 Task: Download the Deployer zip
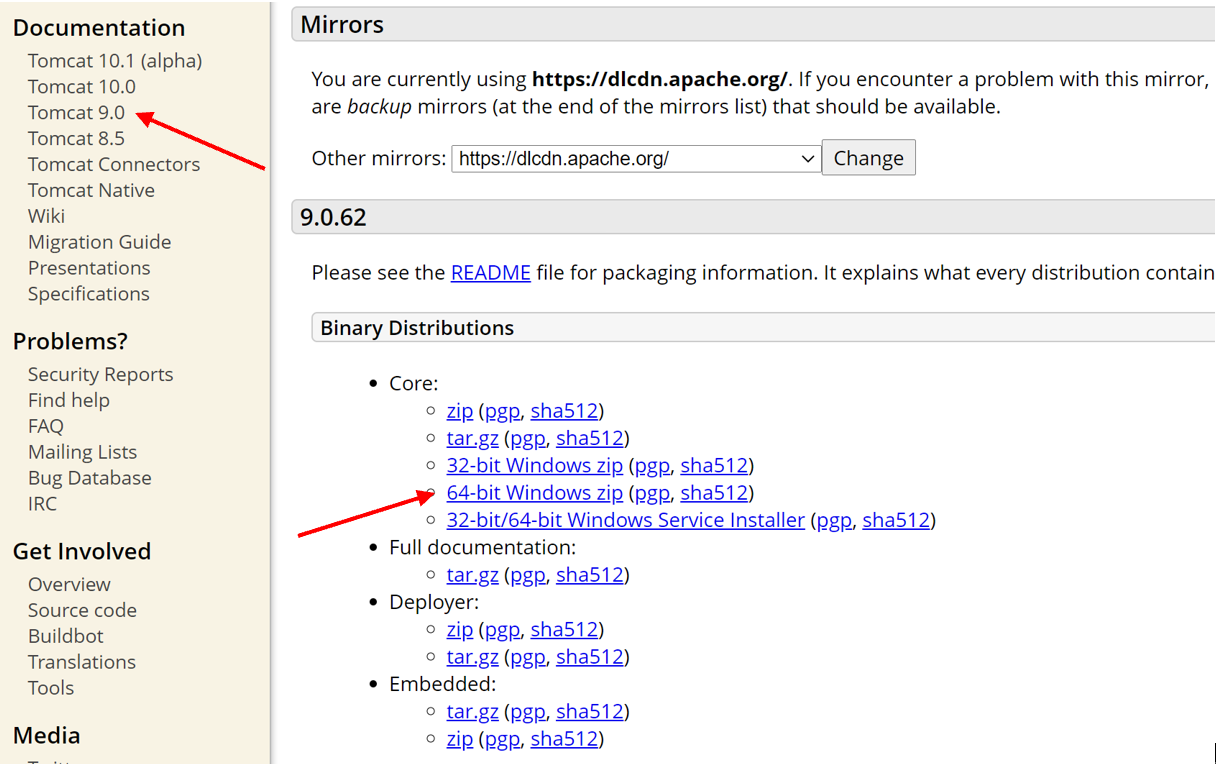(460, 630)
